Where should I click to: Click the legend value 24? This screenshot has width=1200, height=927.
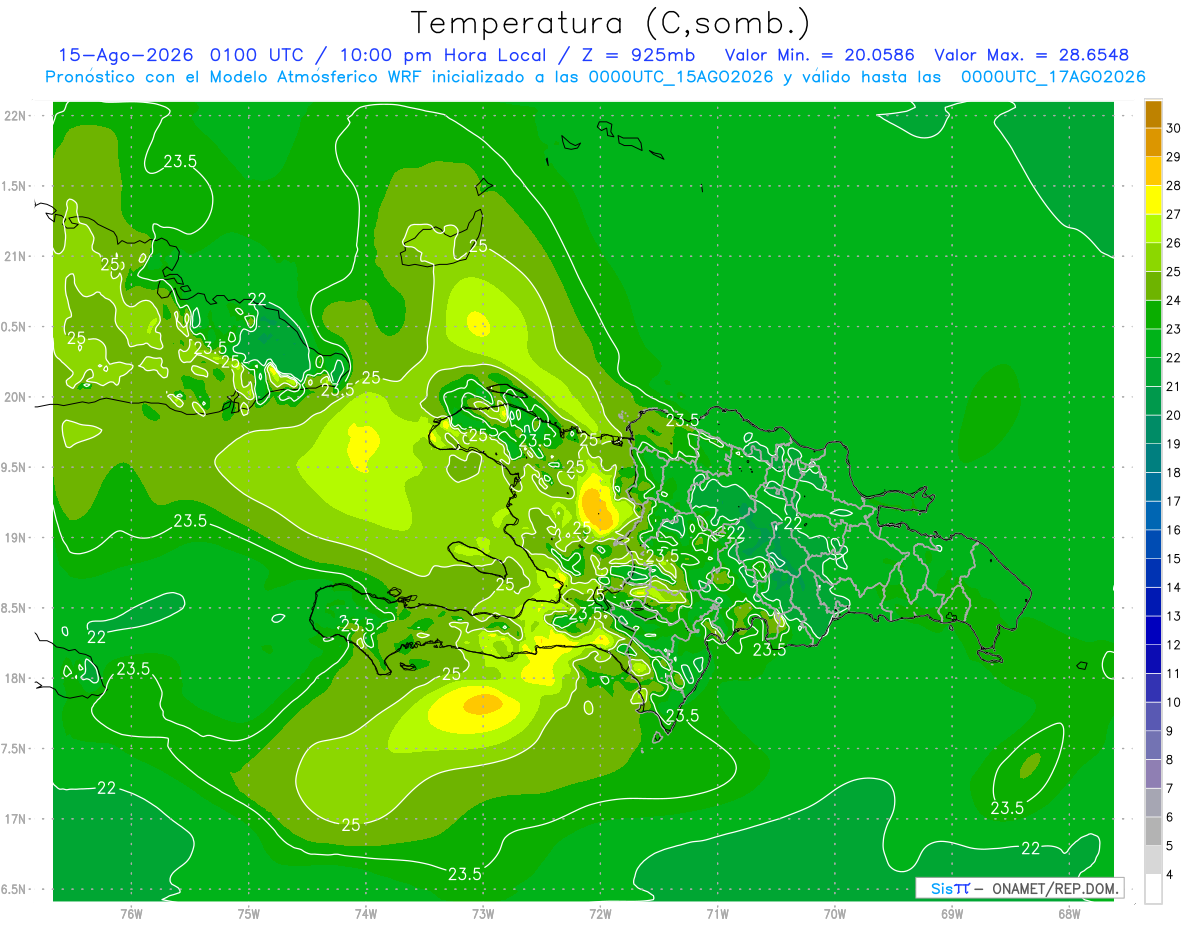pos(1174,300)
